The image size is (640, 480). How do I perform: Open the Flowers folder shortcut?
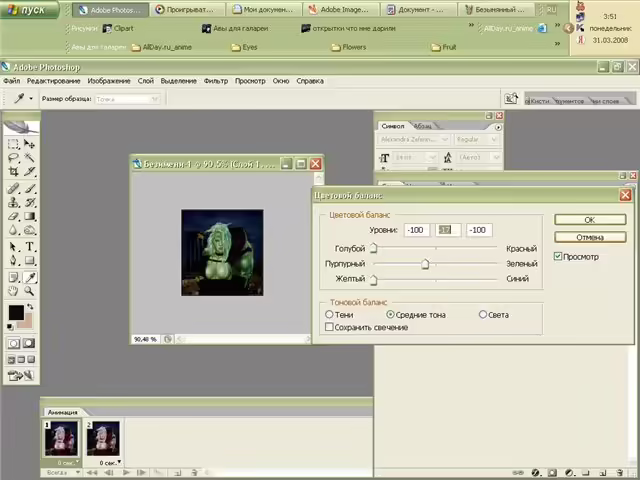tap(349, 47)
